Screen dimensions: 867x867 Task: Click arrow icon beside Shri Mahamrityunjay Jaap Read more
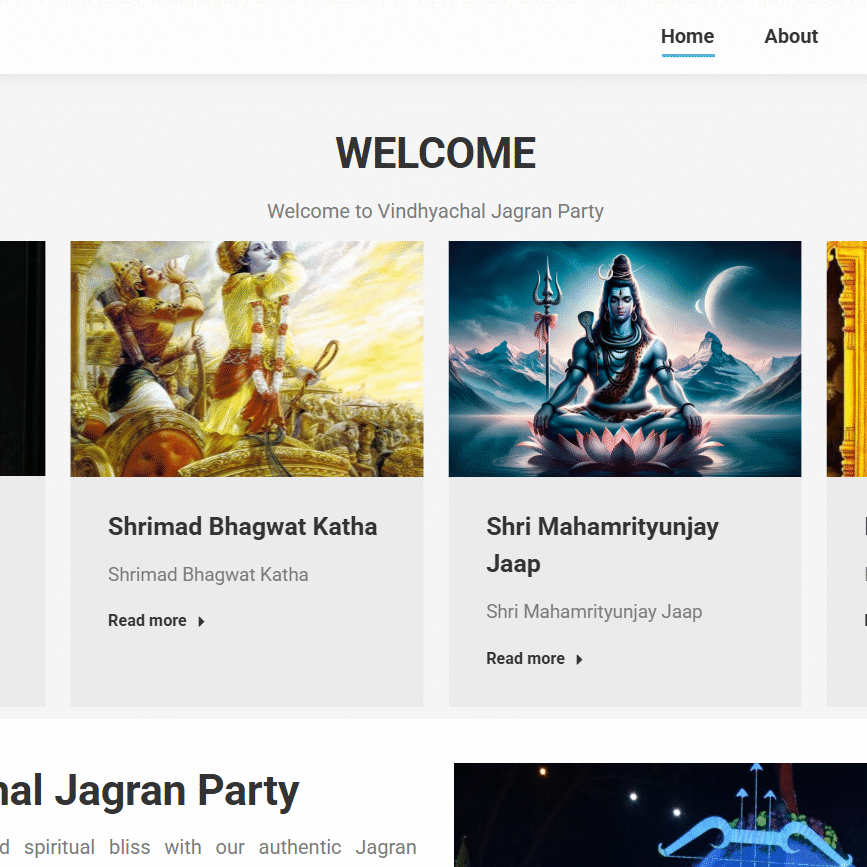pyautogui.click(x=579, y=659)
